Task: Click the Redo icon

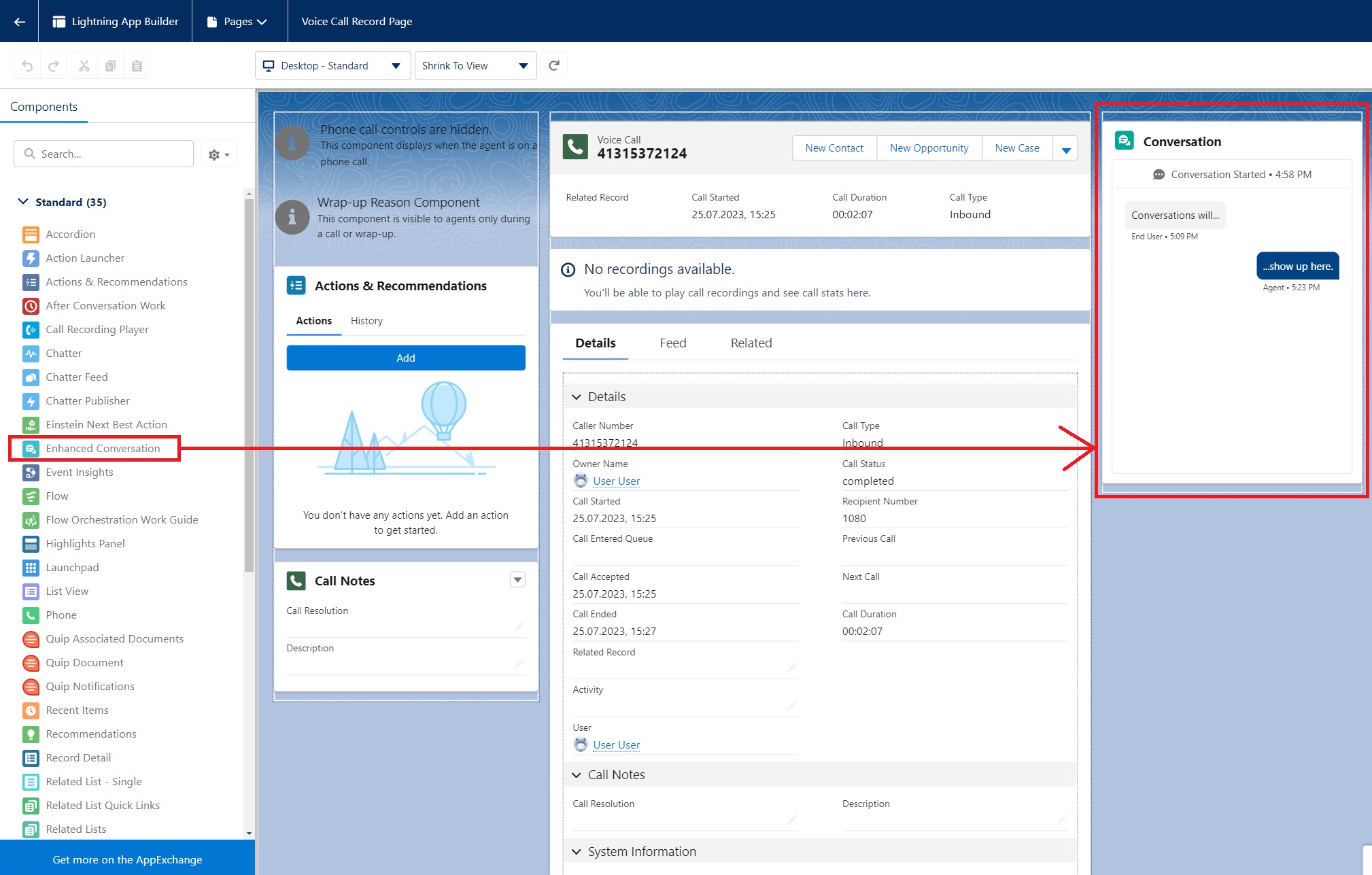Action: [x=54, y=66]
